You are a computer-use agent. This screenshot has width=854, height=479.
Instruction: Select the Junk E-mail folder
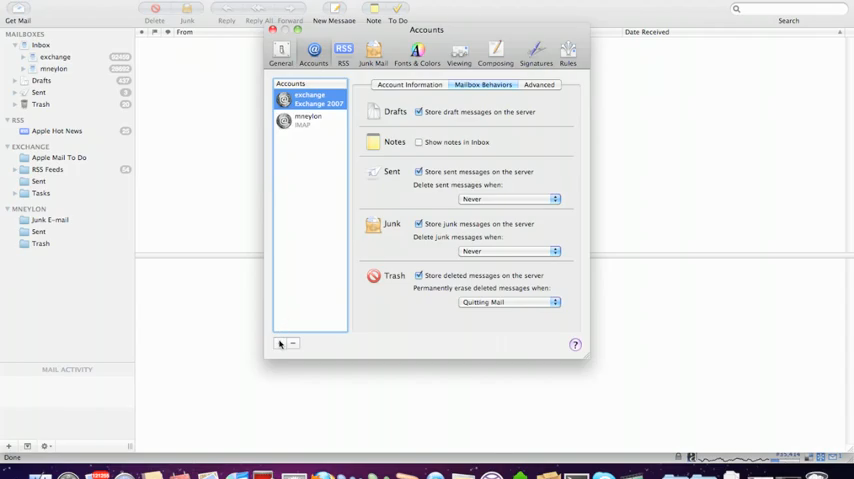pos(50,220)
